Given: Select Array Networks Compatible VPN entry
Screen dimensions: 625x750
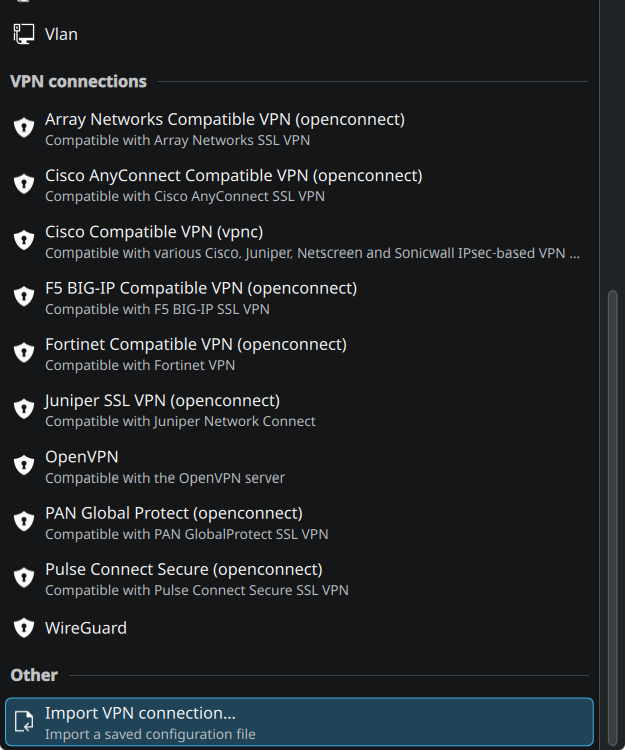Looking at the screenshot, I should (x=225, y=128).
